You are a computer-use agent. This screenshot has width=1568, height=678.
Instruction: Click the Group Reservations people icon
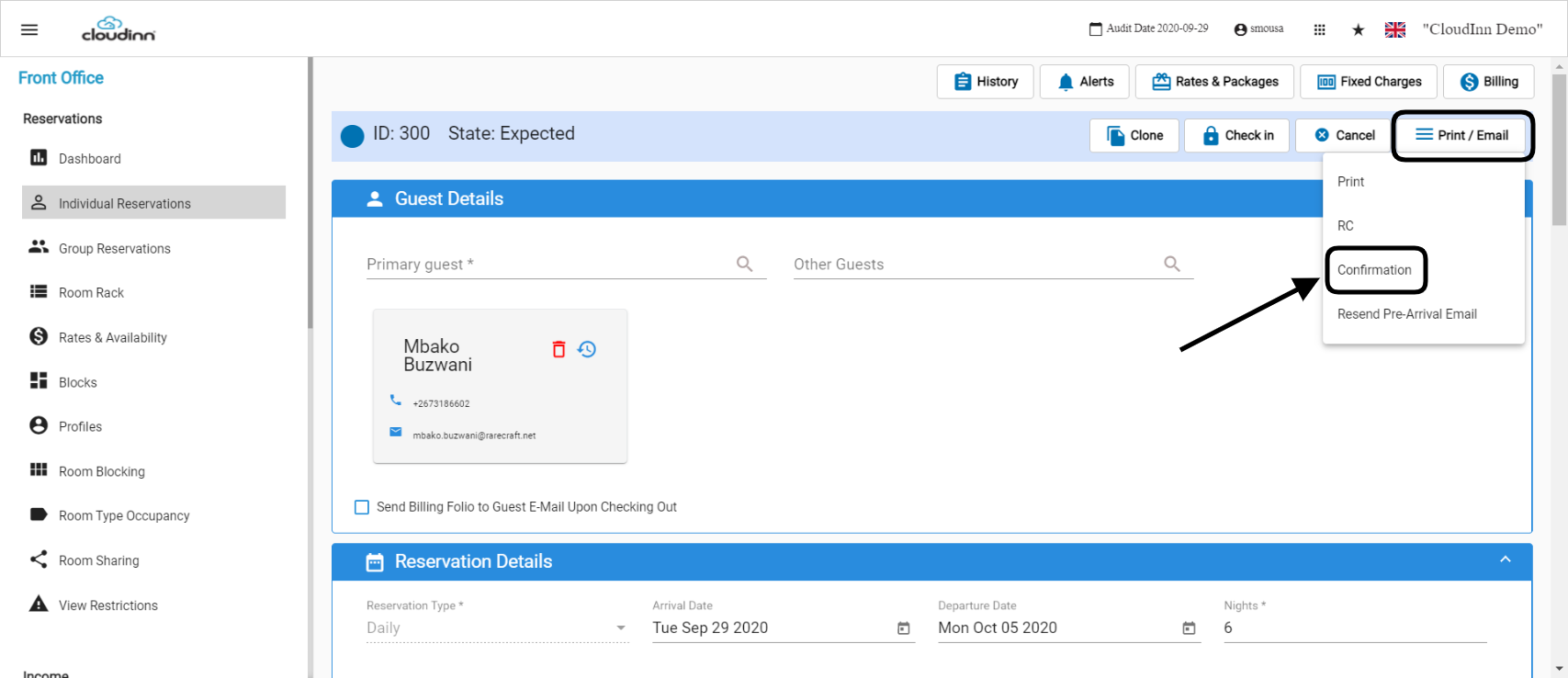tap(39, 247)
